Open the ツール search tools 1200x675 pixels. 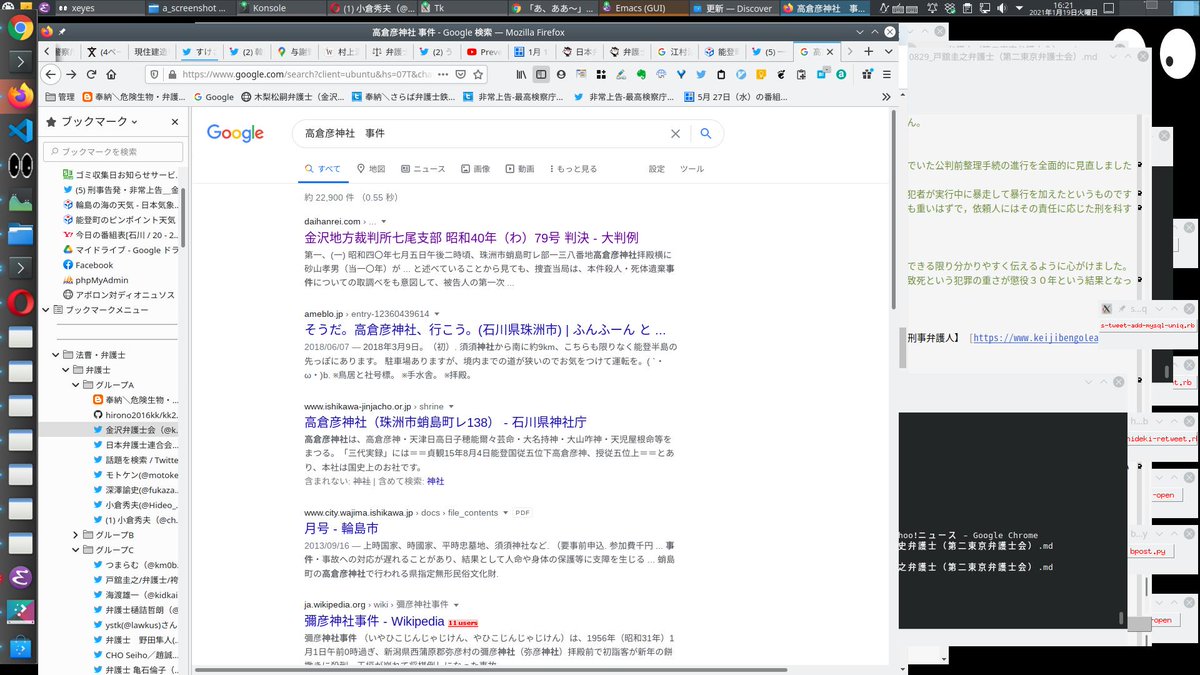pyautogui.click(x=692, y=169)
